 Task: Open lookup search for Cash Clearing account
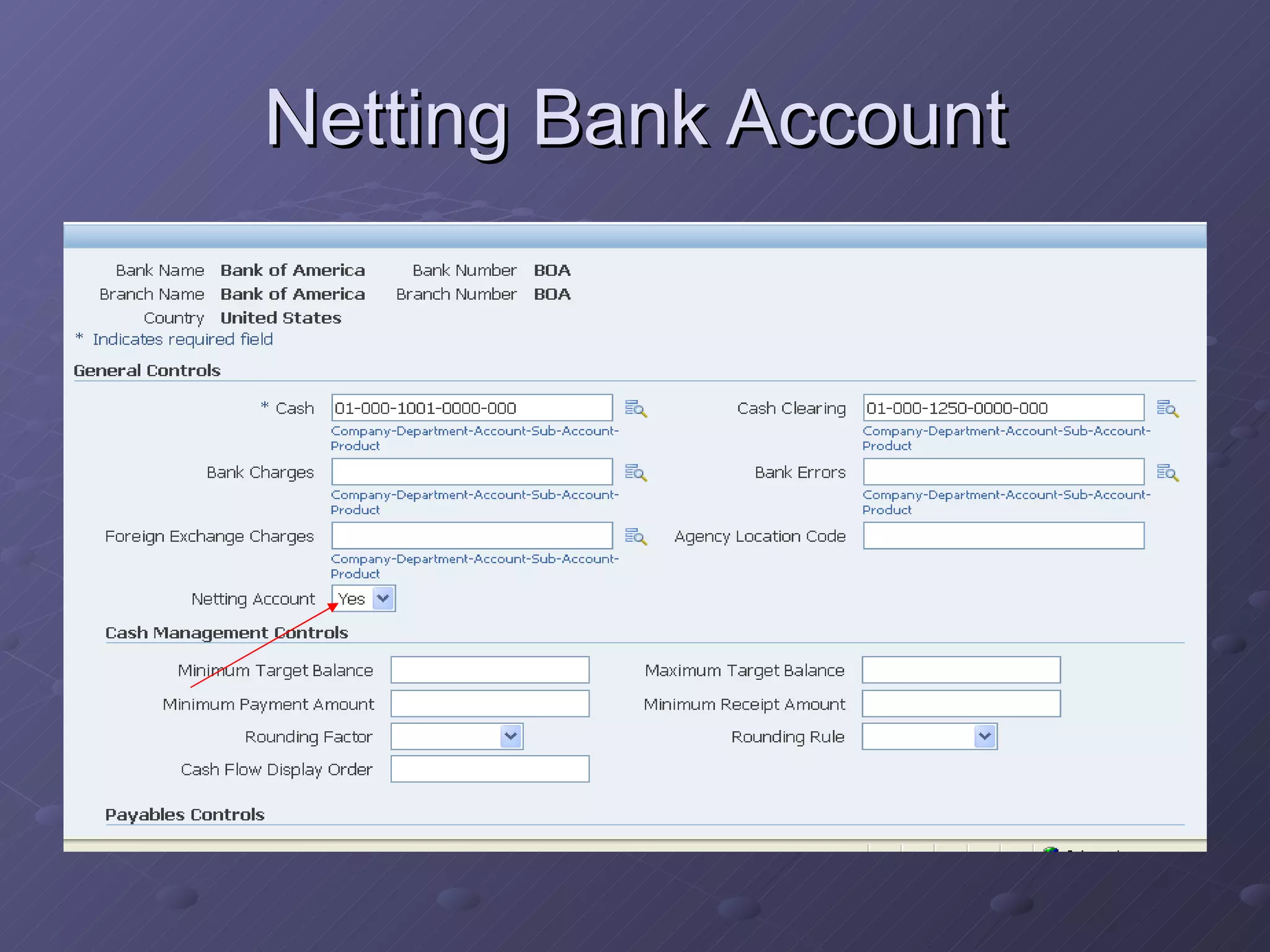[1167, 408]
